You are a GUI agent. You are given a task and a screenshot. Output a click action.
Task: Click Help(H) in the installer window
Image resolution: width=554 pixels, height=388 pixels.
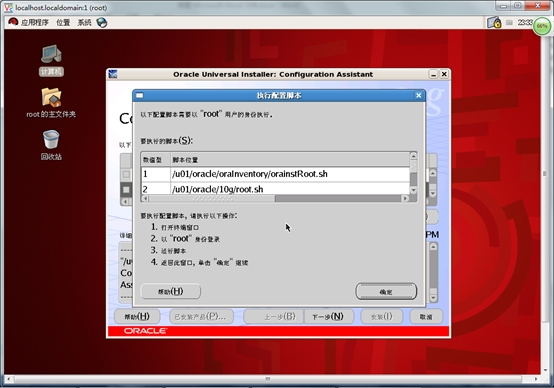click(x=137, y=317)
